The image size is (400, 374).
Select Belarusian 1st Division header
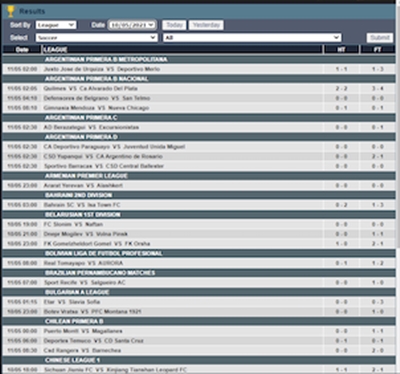click(x=199, y=215)
